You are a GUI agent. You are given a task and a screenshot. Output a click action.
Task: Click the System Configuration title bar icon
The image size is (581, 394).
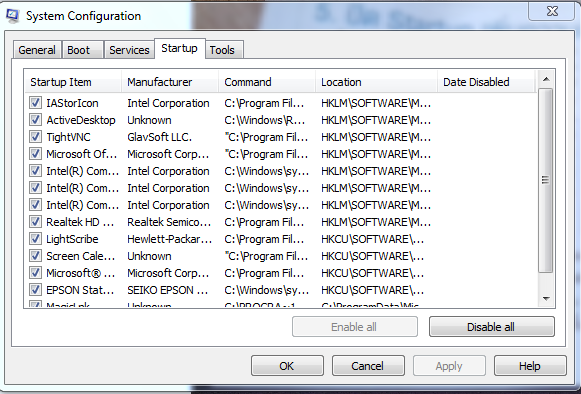click(12, 16)
